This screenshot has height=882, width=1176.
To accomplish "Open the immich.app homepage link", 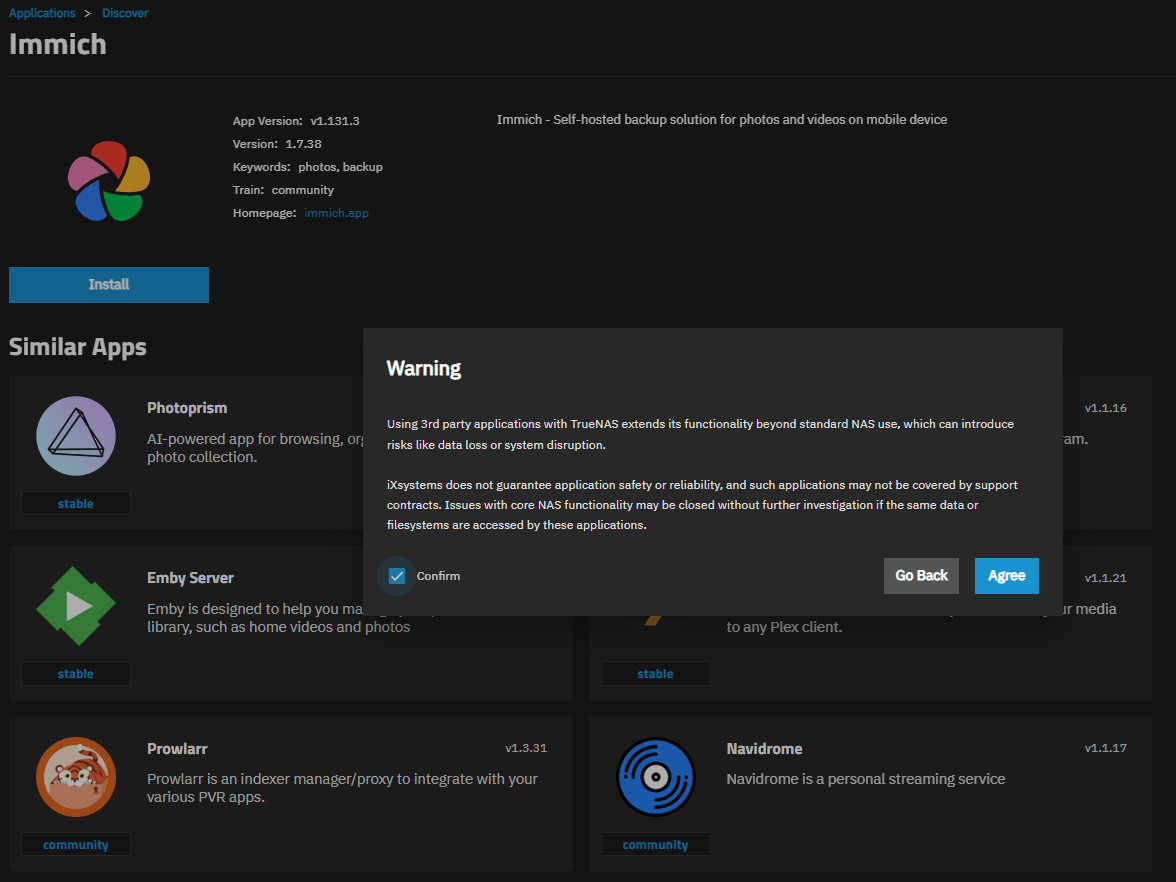I will (x=336, y=213).
